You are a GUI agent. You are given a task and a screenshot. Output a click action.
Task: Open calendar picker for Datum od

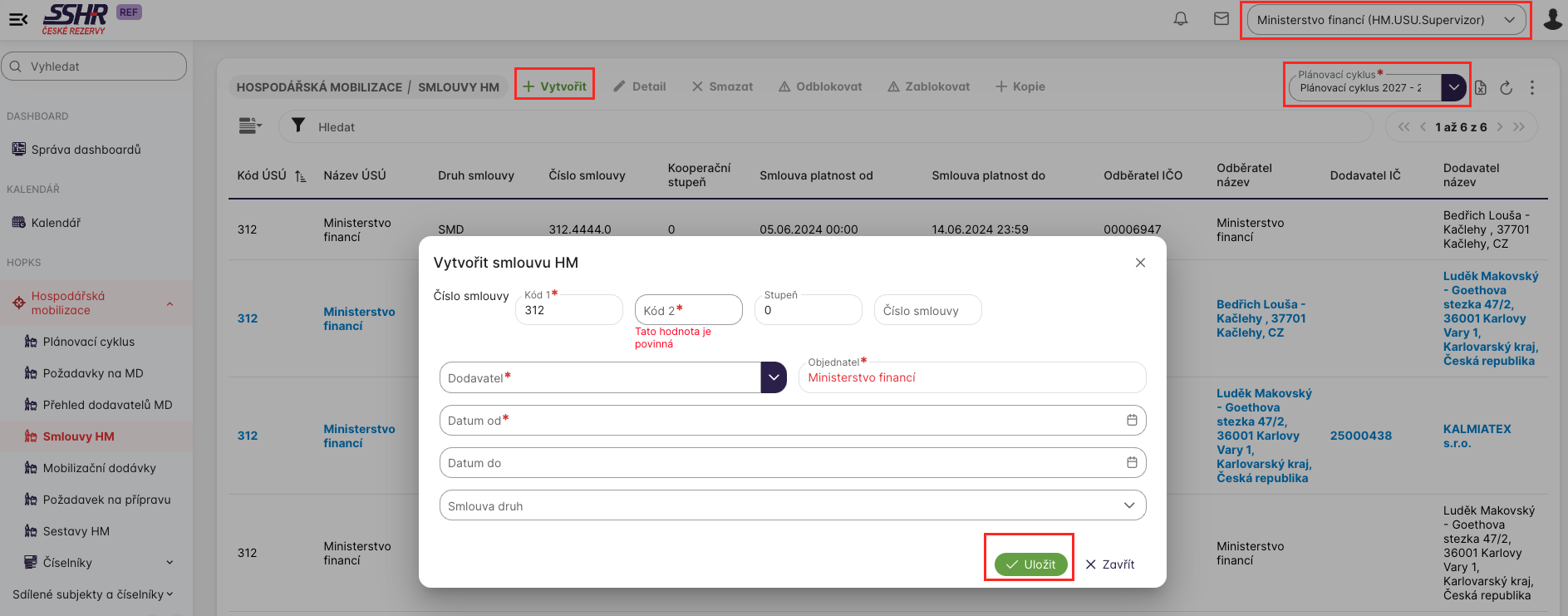click(x=1131, y=421)
